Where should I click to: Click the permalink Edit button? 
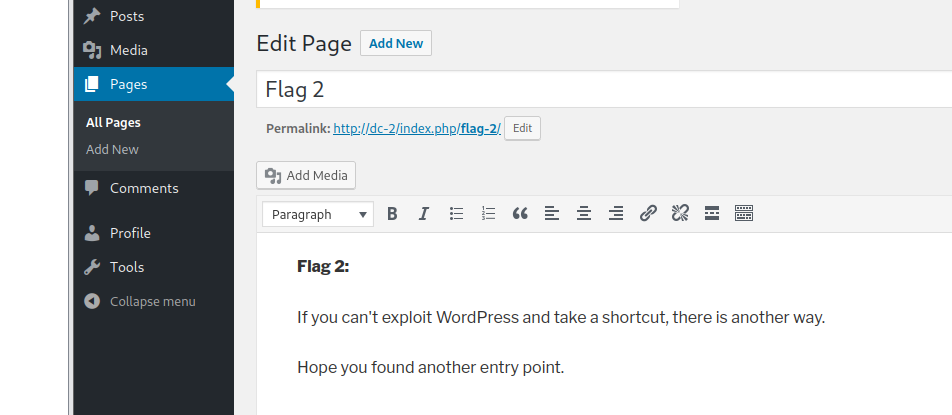coord(522,128)
